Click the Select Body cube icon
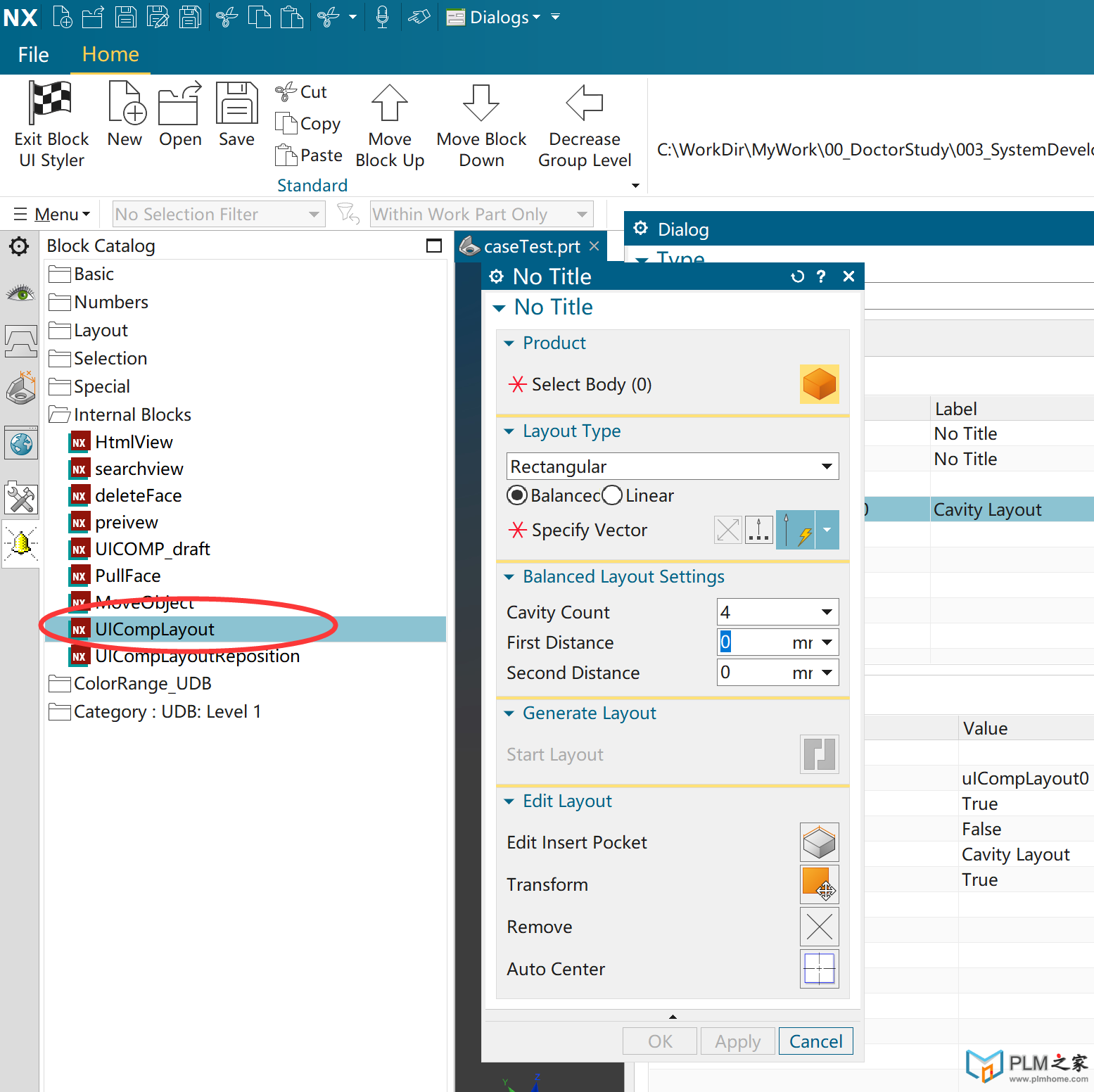This screenshot has height=1092, width=1094. point(819,384)
